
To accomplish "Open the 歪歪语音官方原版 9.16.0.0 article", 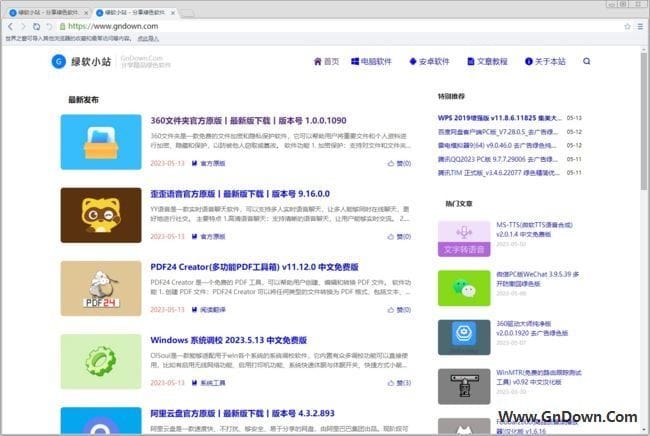I will [x=240, y=194].
